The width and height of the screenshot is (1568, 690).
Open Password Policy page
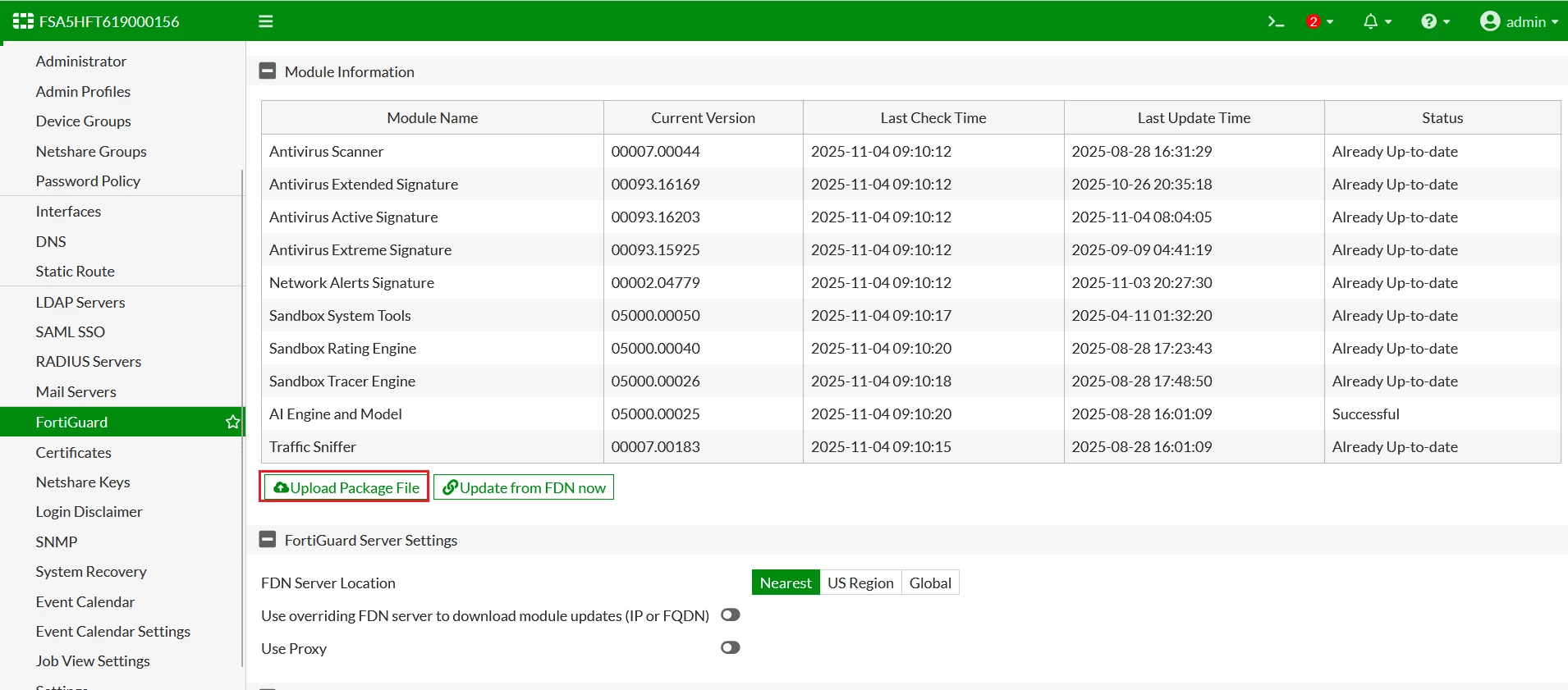88,180
